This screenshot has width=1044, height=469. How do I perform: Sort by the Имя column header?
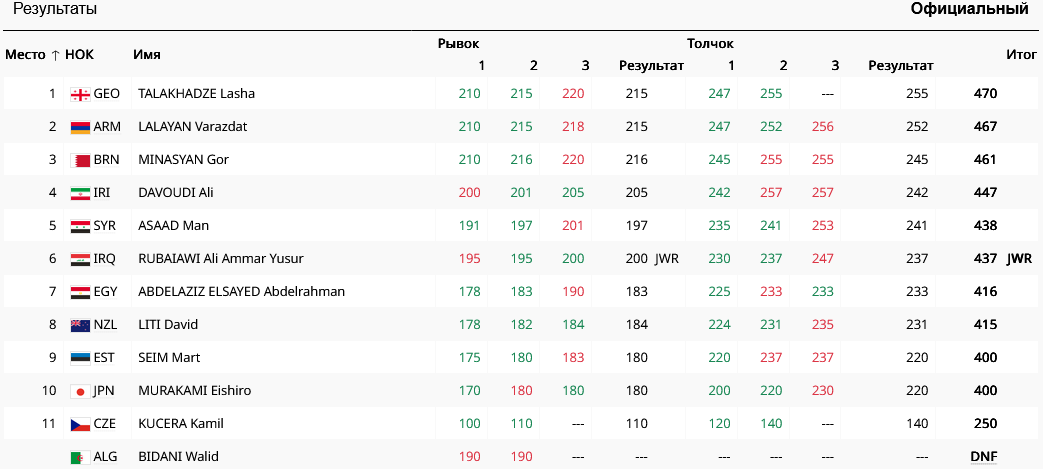(x=147, y=54)
